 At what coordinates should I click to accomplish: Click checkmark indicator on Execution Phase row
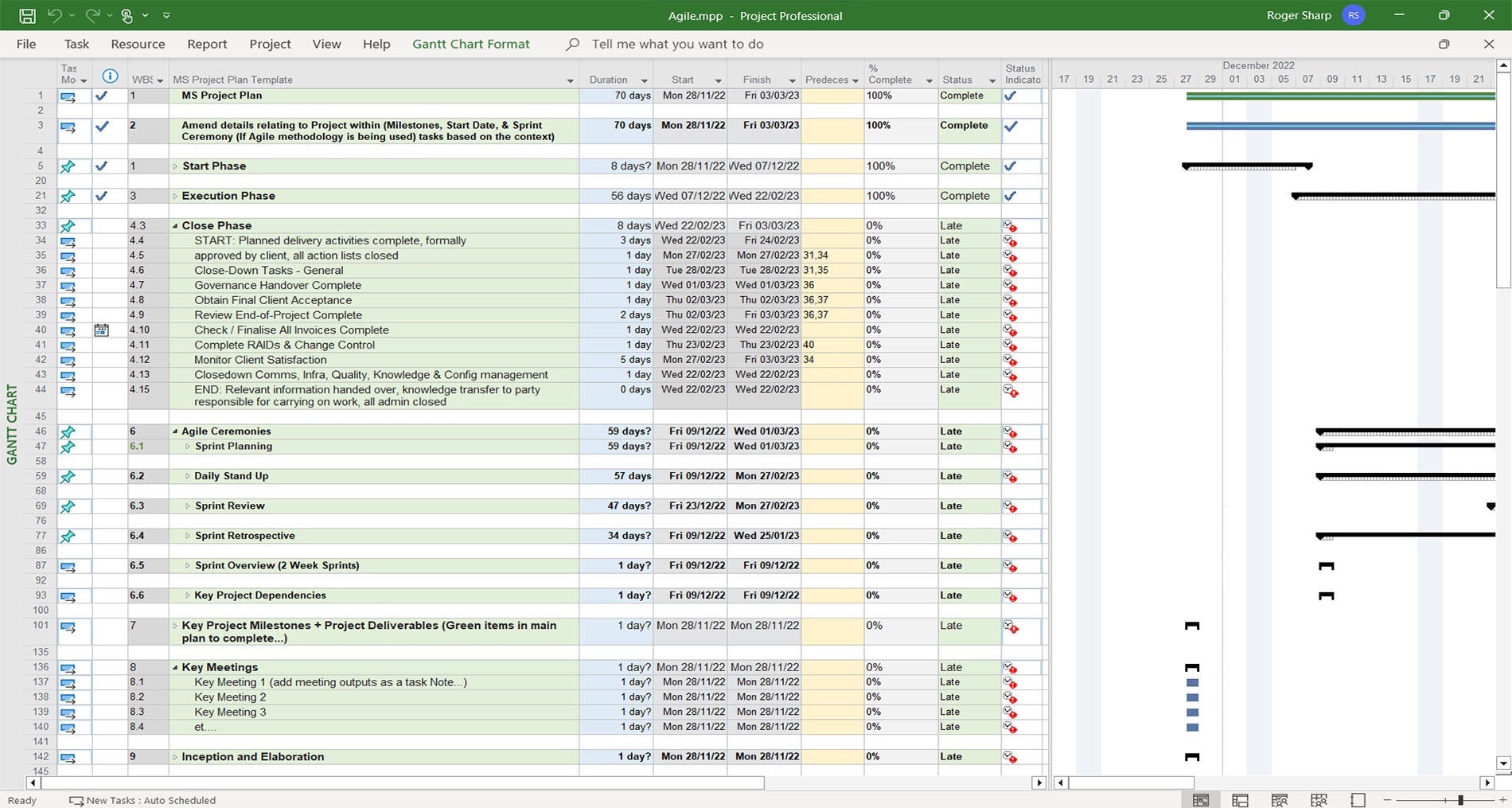coord(101,196)
